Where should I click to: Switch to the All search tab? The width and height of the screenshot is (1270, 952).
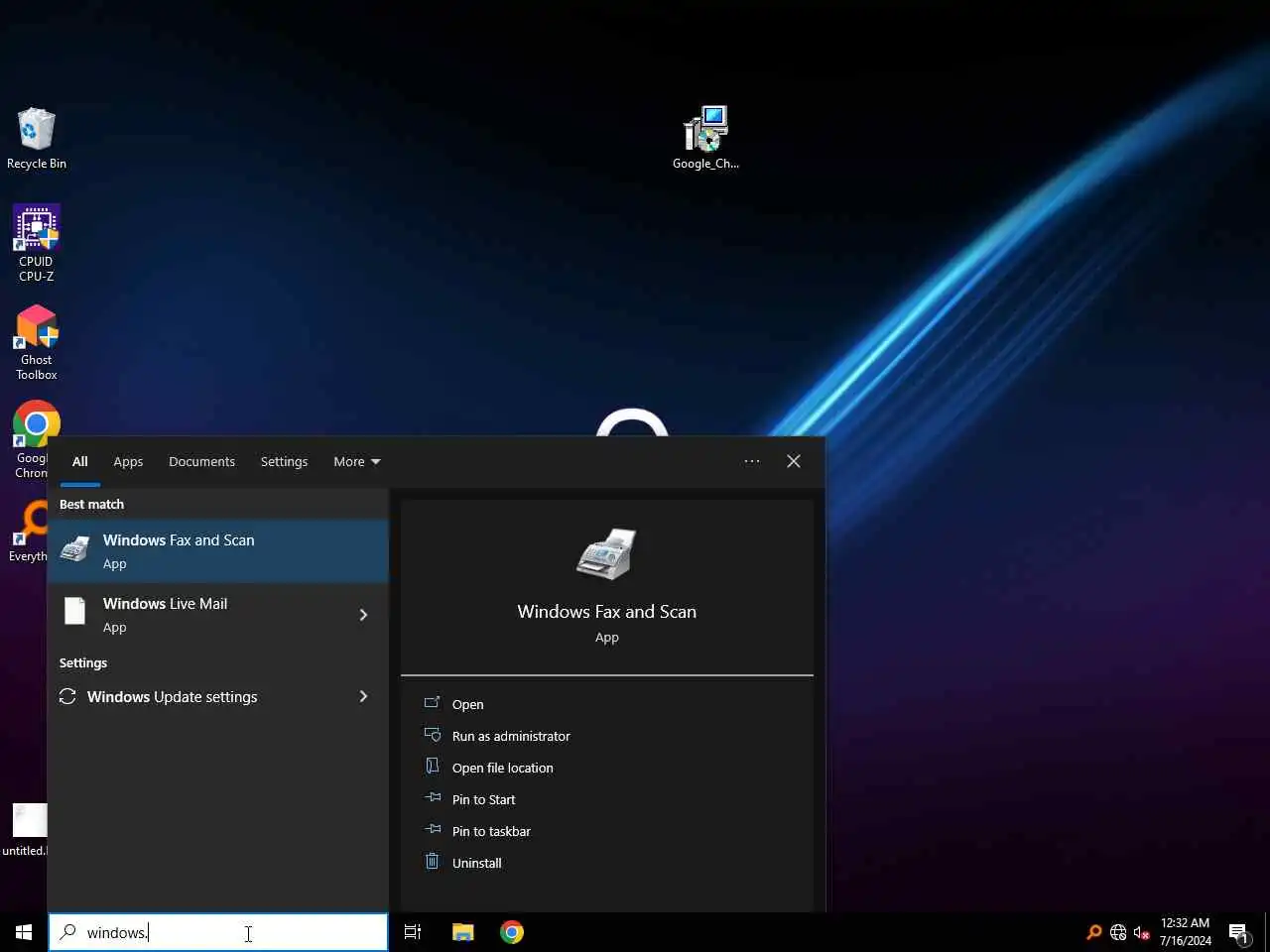point(80,461)
